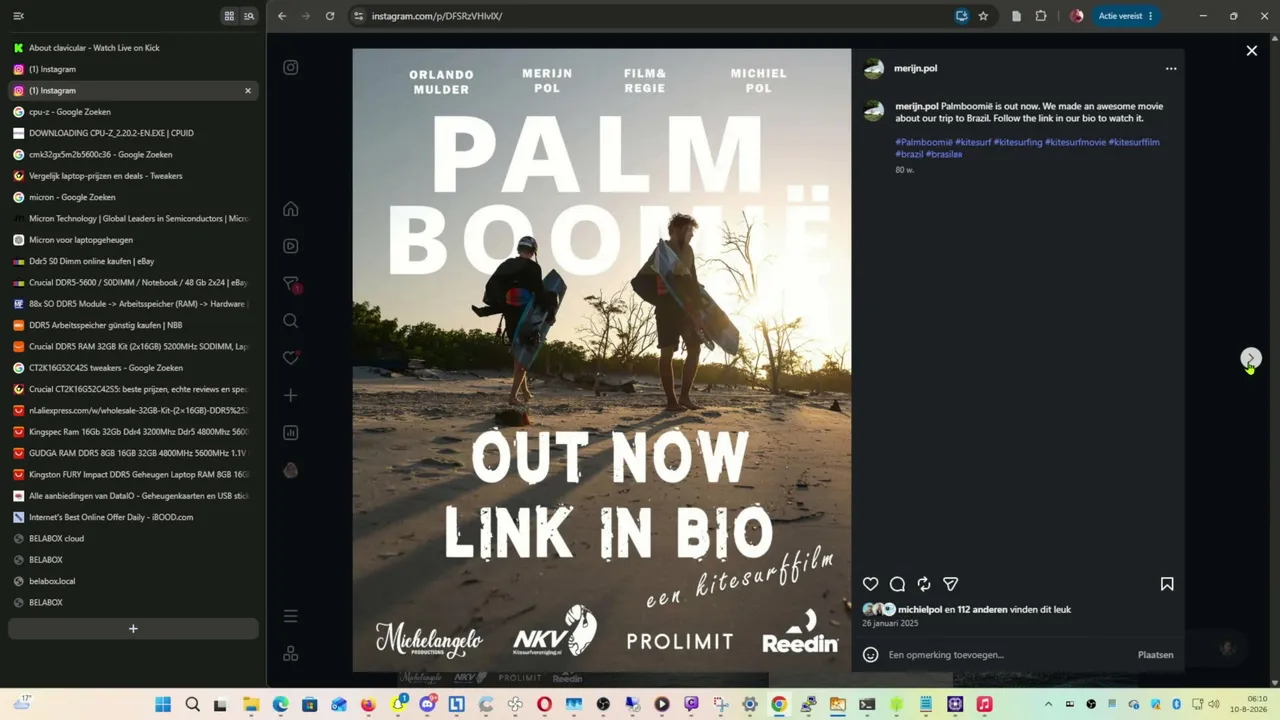Expand the Instagram More hamburger menu
This screenshot has width=1280, height=720.
(291, 616)
